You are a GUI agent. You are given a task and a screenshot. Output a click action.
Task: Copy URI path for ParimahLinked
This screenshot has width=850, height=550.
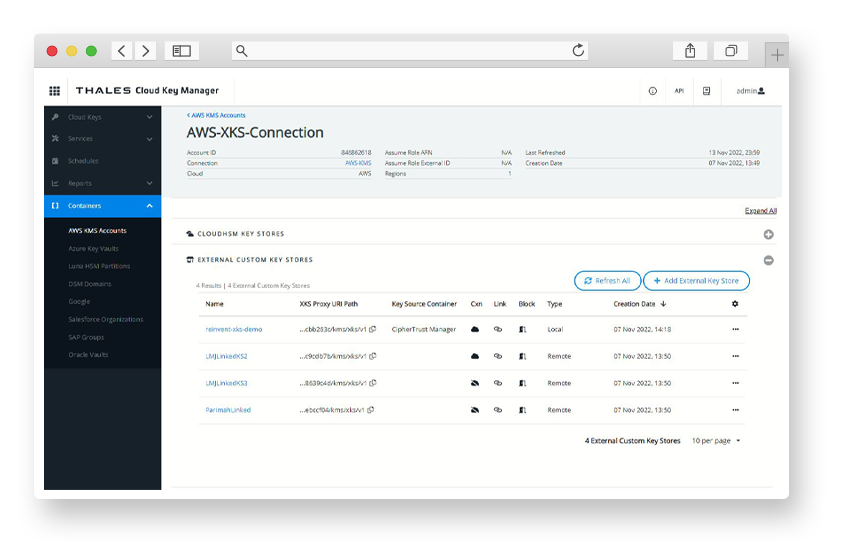[371, 410]
